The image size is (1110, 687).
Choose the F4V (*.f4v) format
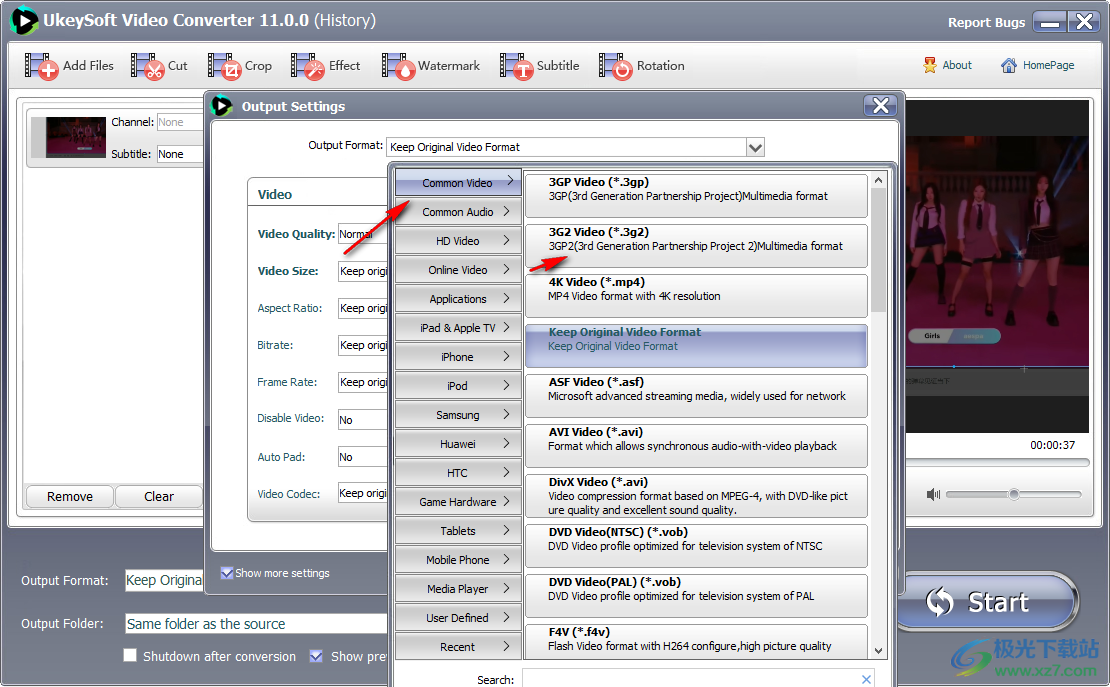[x=697, y=641]
